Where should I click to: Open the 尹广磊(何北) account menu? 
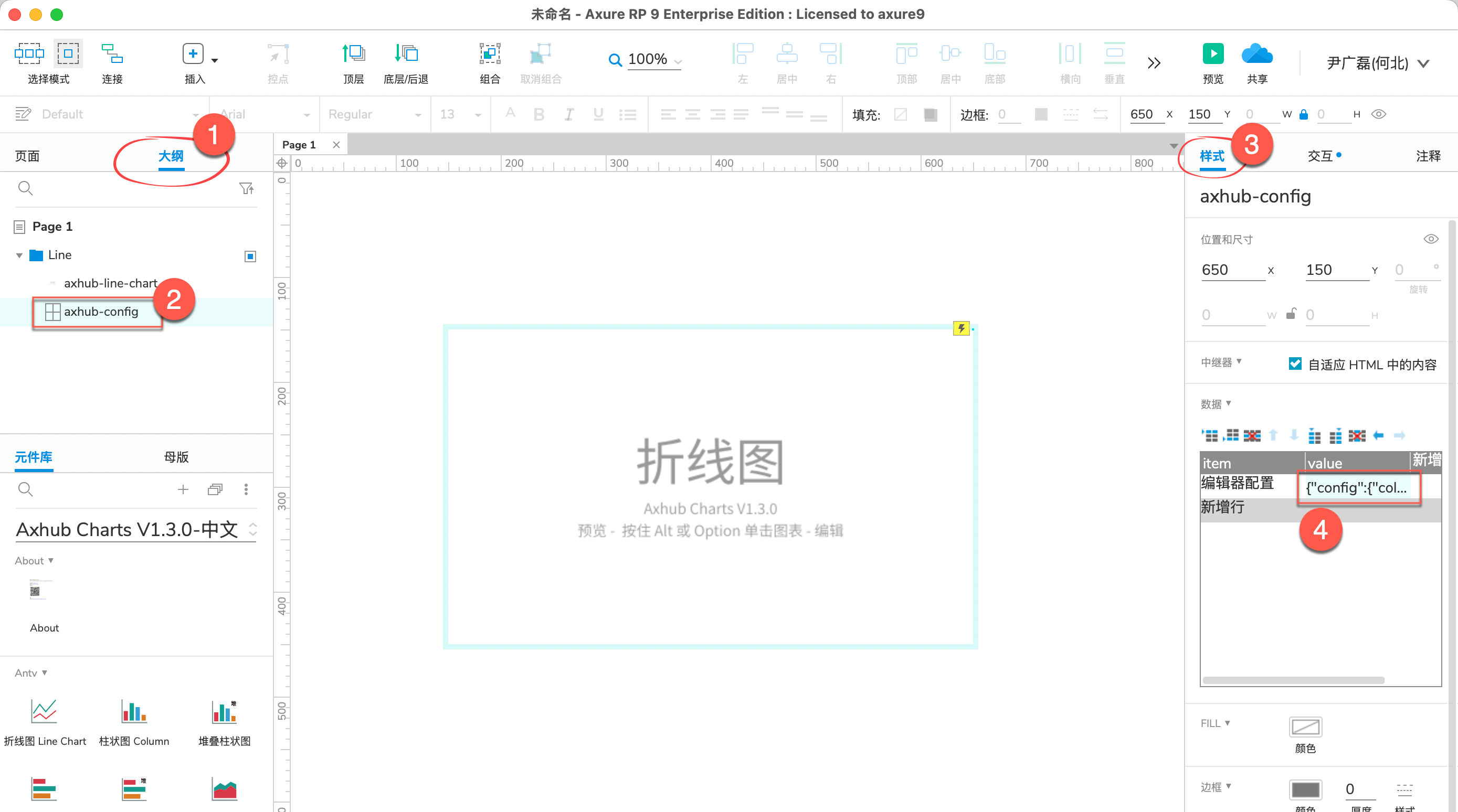pos(1378,63)
